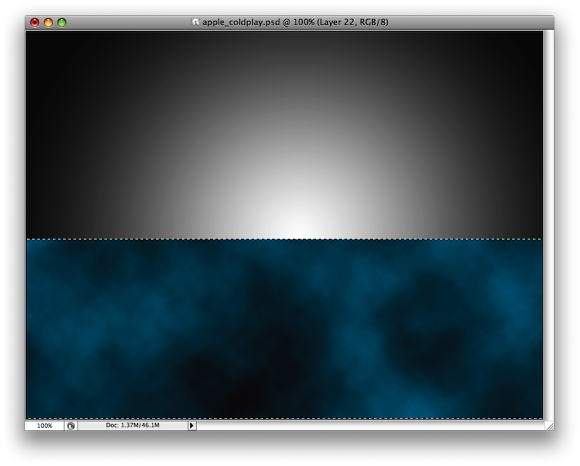The width and height of the screenshot is (580, 466).
Task: Close the apple_coldplay.psd document window
Action: 34,23
